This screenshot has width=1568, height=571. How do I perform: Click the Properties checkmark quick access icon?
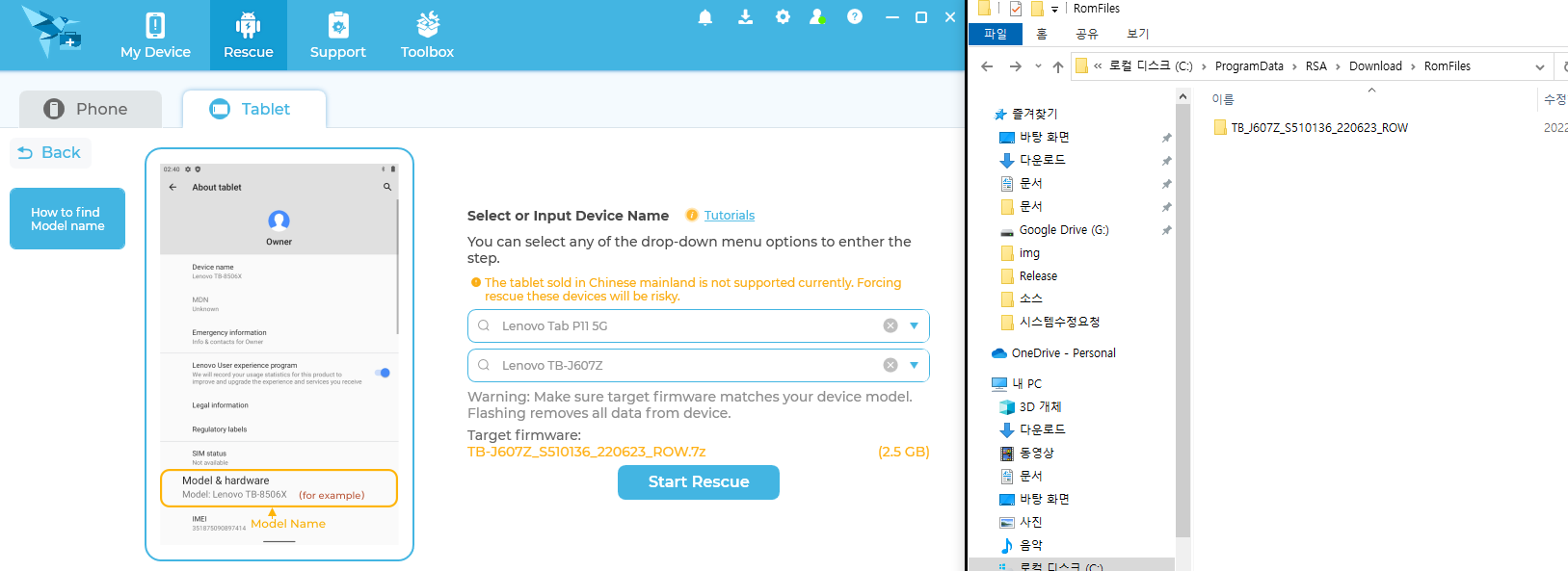pos(1016,9)
